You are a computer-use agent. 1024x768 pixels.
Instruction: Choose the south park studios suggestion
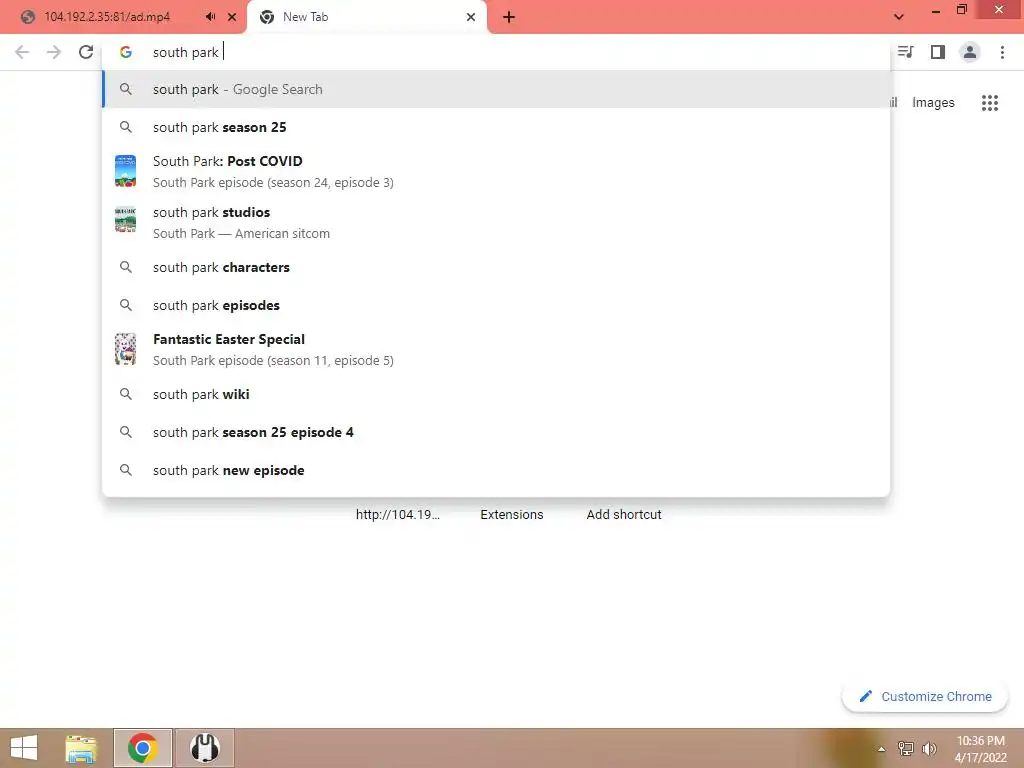click(x=496, y=222)
